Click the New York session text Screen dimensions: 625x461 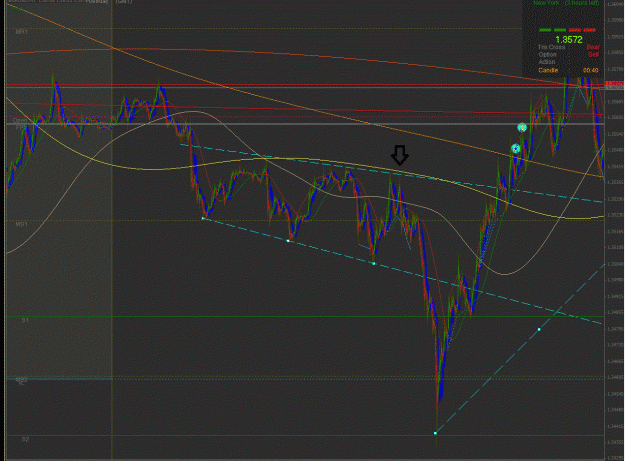pos(546,3)
